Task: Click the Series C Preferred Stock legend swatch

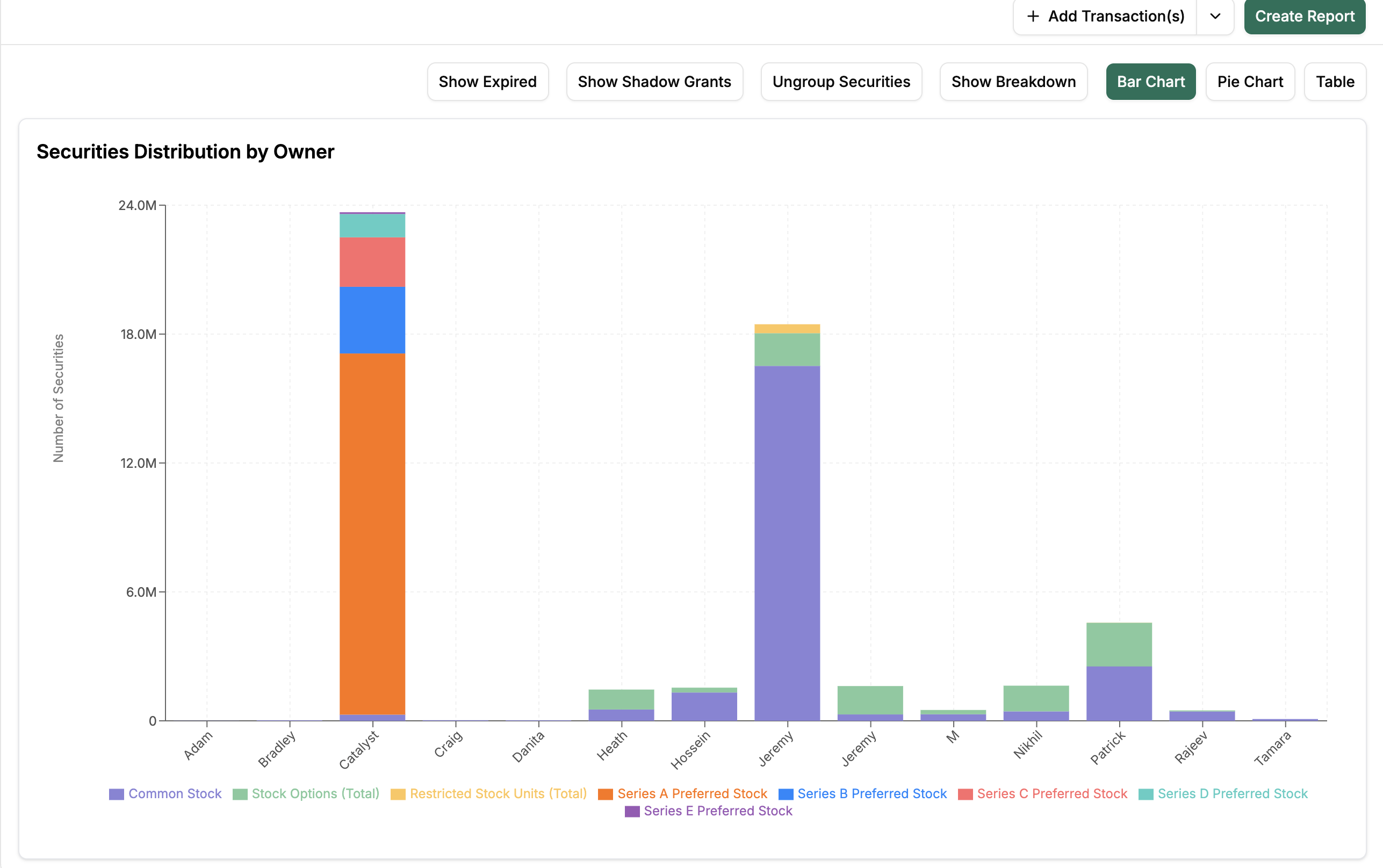Action: 966,794
